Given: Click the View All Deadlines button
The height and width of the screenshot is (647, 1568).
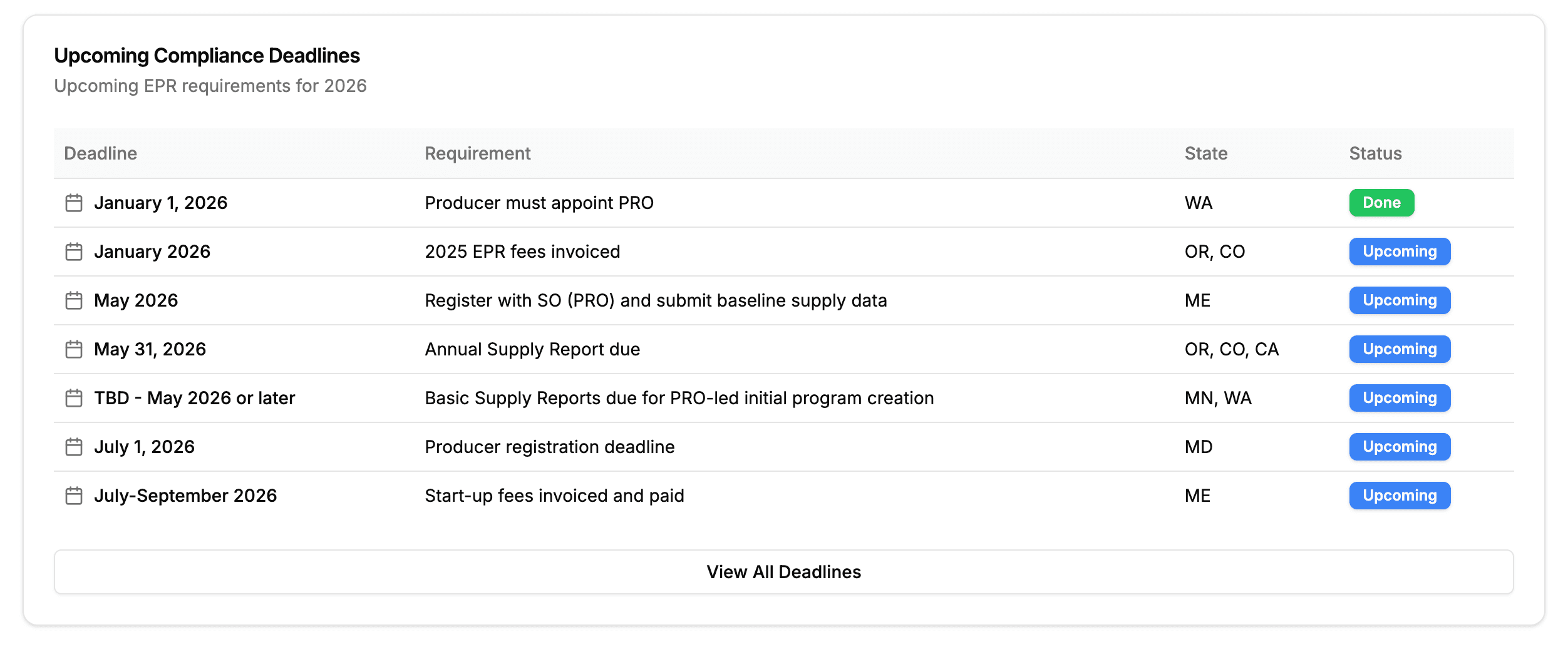Looking at the screenshot, I should pyautogui.click(x=783, y=571).
